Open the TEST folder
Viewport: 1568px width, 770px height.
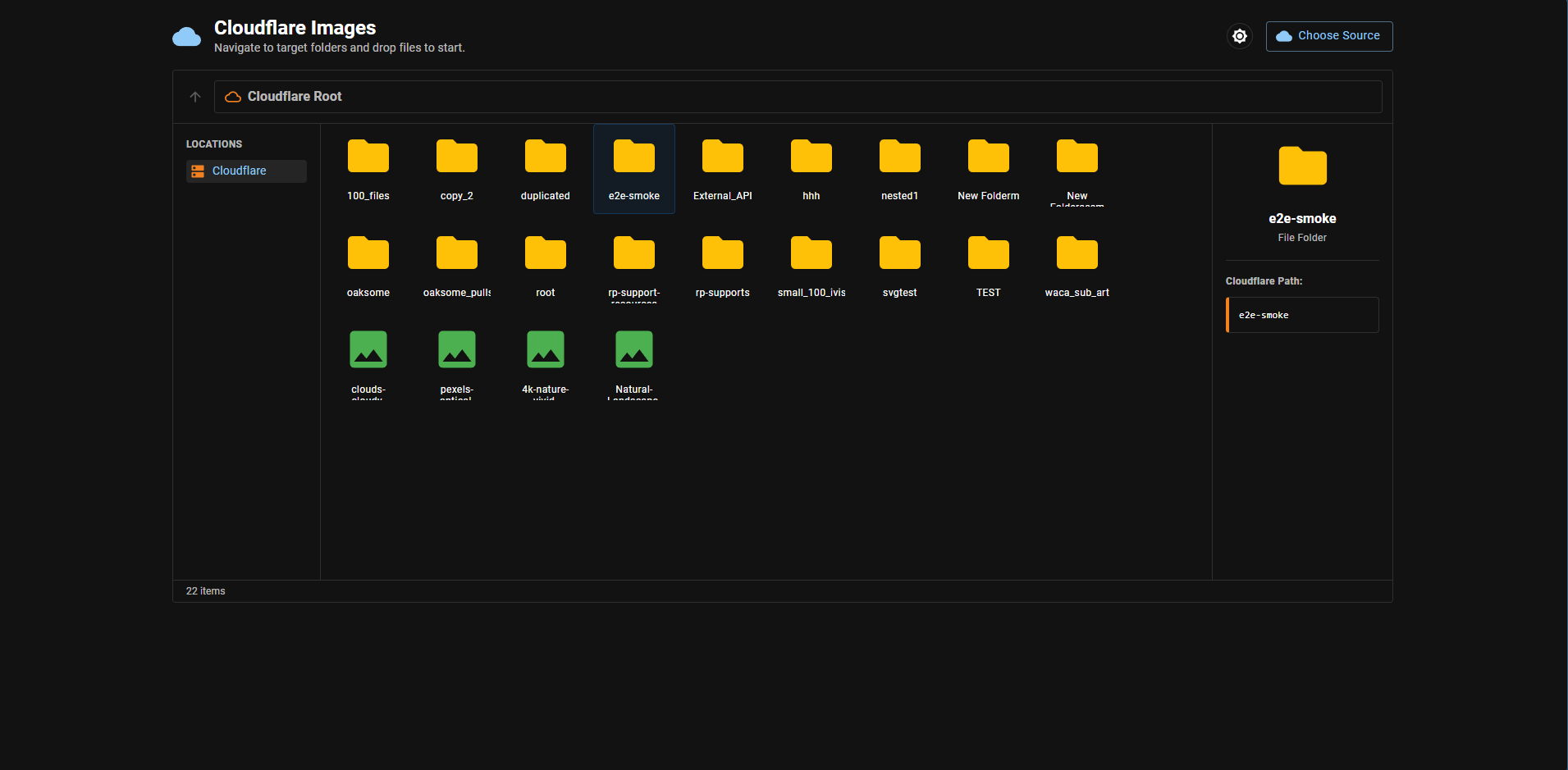[x=989, y=266]
